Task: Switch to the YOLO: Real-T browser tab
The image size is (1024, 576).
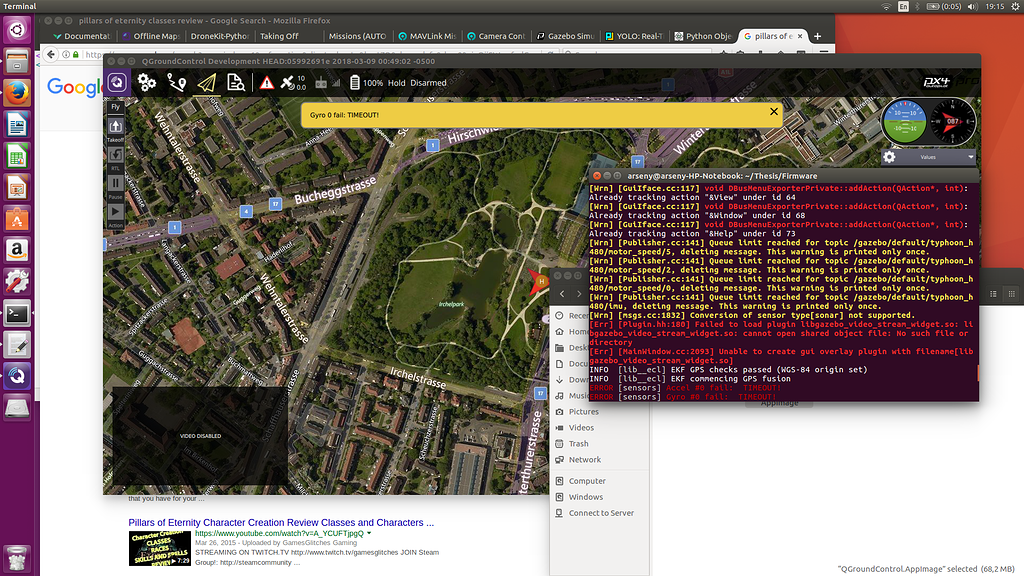Action: click(x=633, y=36)
